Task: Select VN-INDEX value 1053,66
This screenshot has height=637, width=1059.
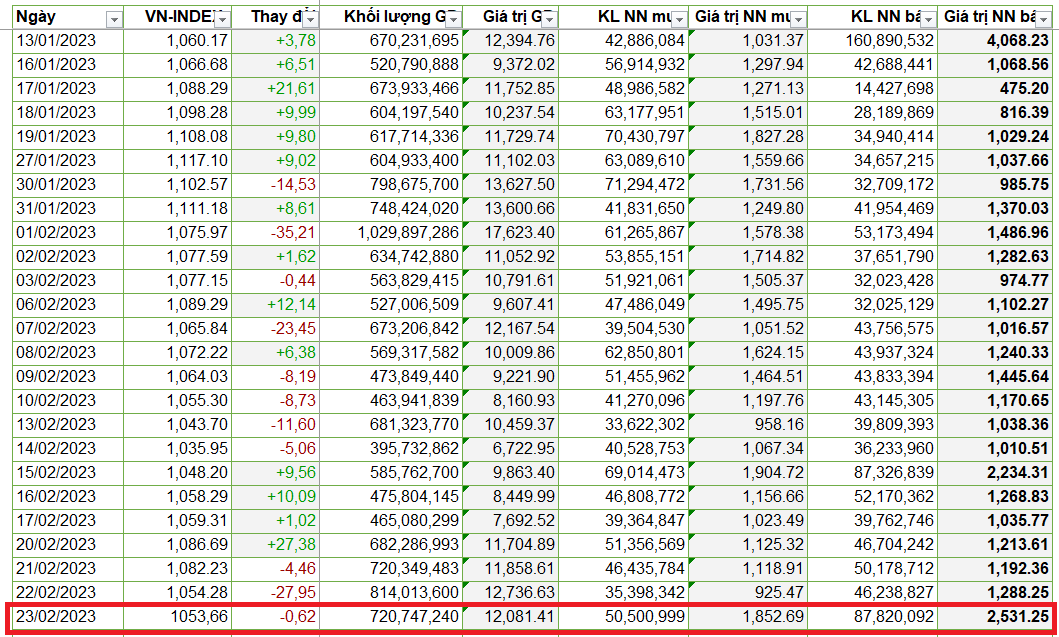Action: click(x=178, y=616)
